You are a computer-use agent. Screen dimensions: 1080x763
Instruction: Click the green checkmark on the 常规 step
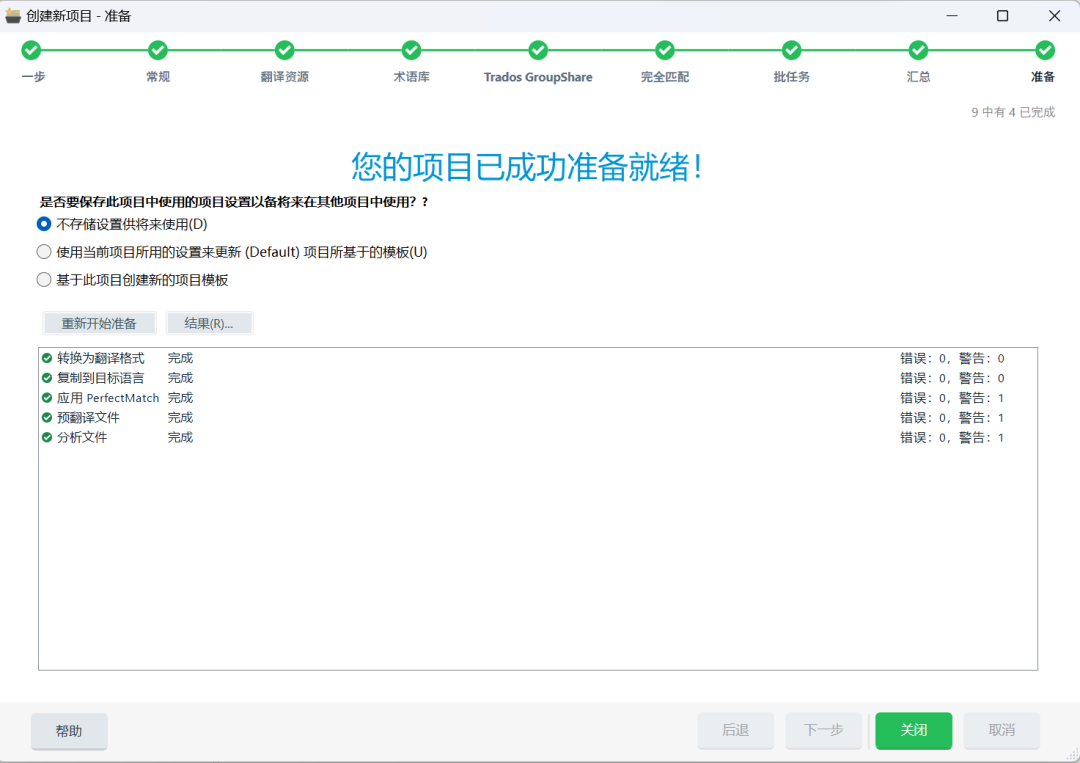pos(157,49)
